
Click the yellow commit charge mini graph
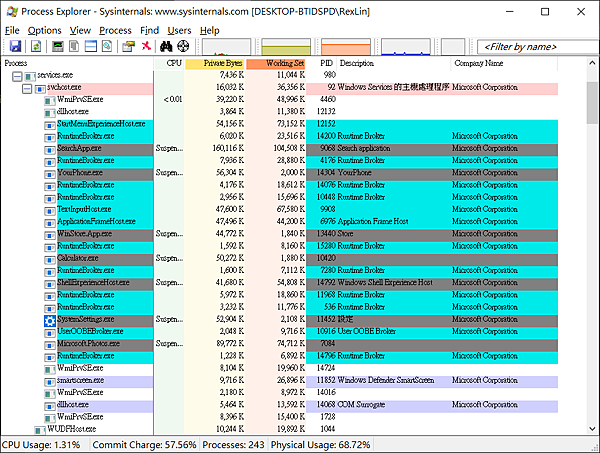pyautogui.click(x=286, y=47)
